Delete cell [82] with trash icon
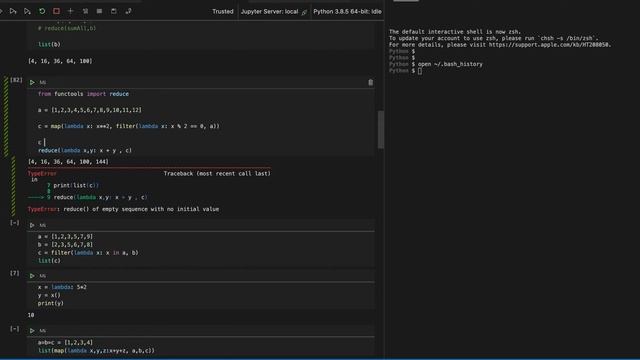 (370, 82)
